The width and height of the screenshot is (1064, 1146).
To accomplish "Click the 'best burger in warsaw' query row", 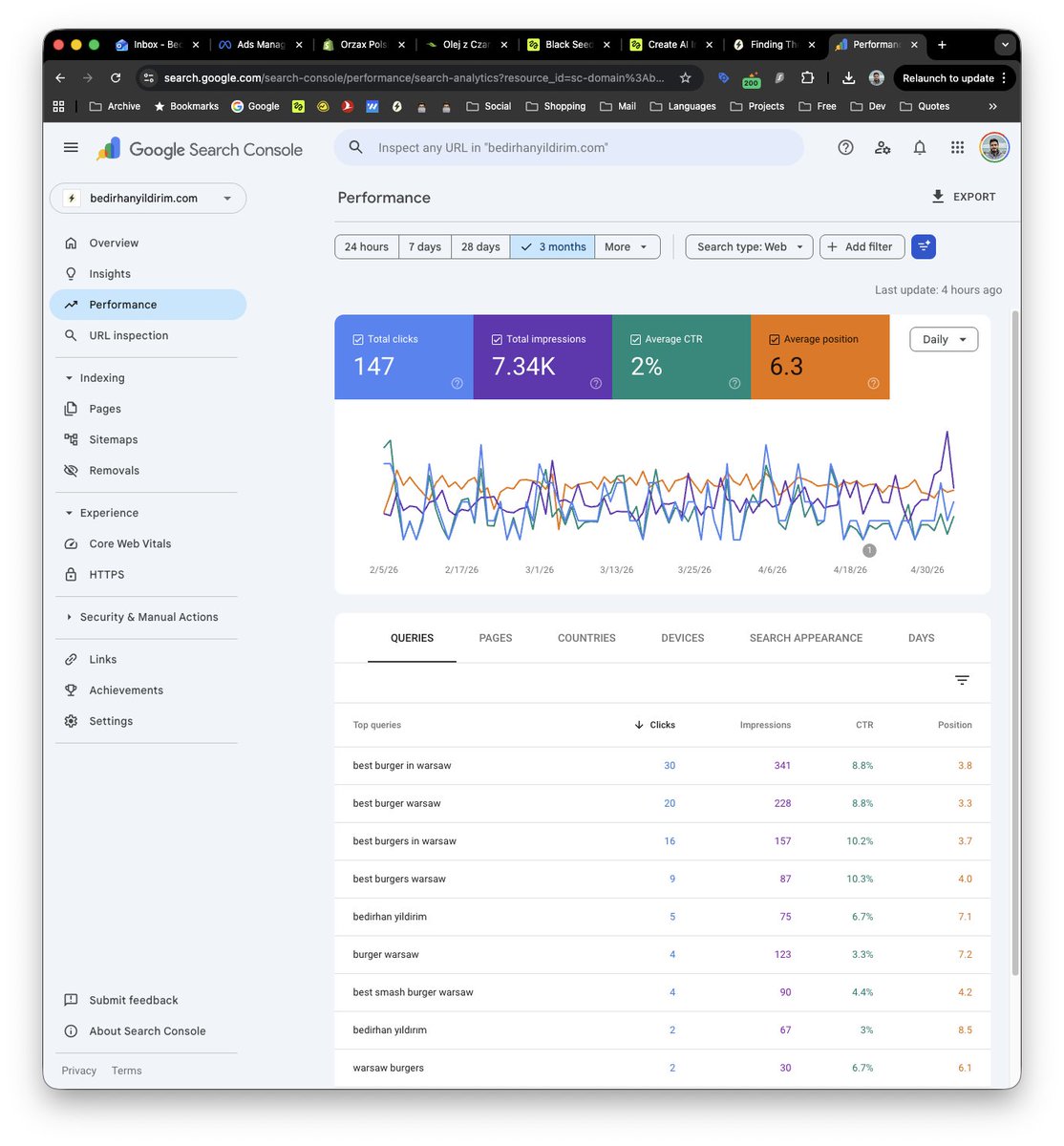I will pyautogui.click(x=663, y=765).
